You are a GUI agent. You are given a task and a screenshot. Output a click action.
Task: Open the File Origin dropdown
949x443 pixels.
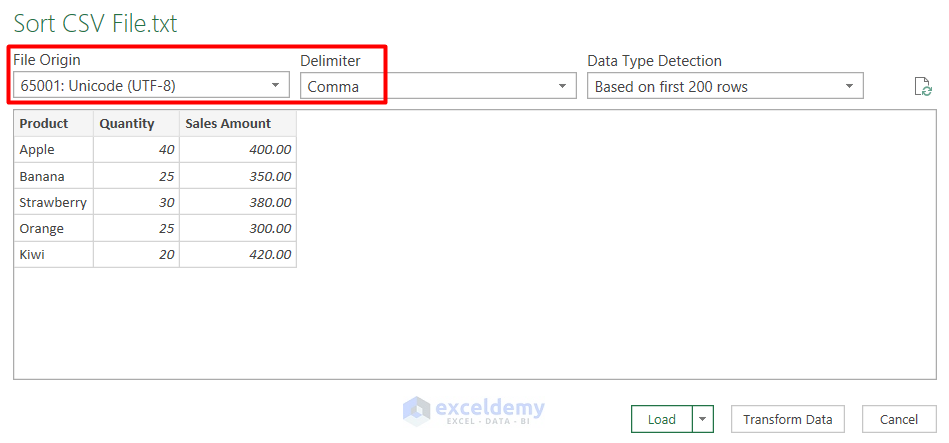tap(151, 86)
